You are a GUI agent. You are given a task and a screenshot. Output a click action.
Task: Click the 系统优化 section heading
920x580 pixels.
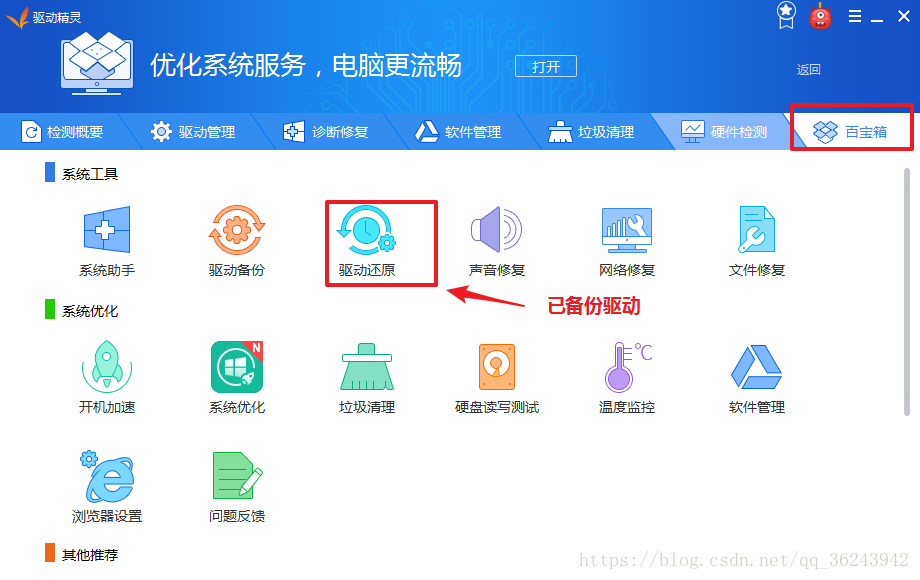[90, 311]
